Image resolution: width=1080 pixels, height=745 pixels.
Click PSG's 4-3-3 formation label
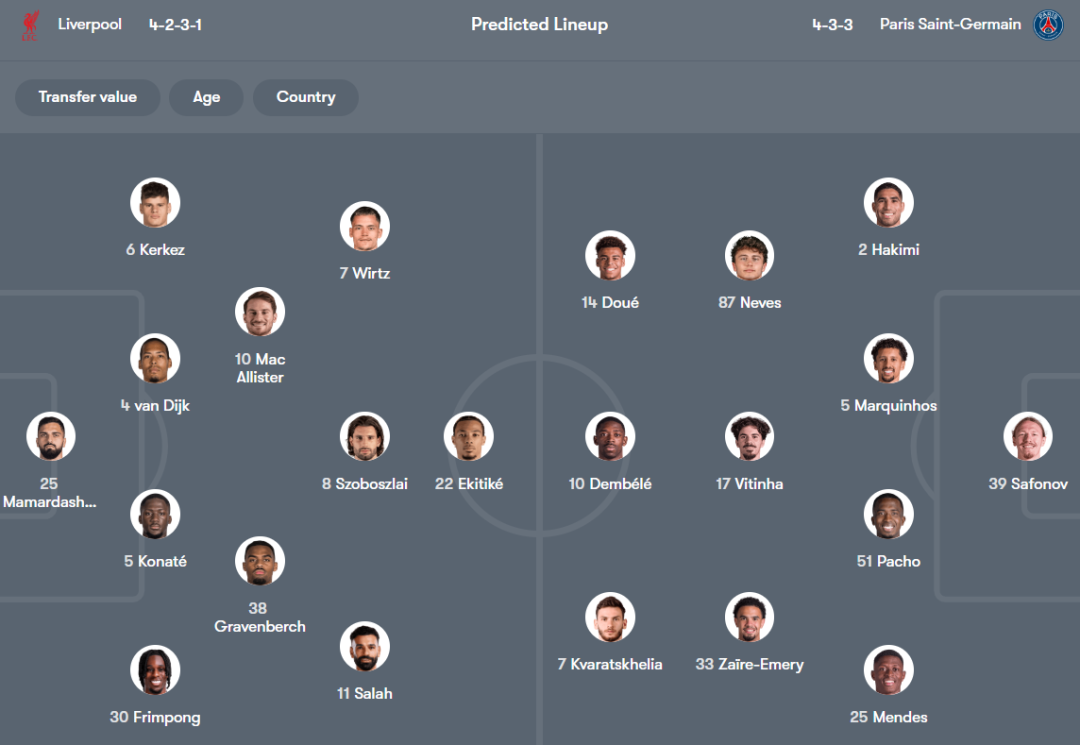832,24
